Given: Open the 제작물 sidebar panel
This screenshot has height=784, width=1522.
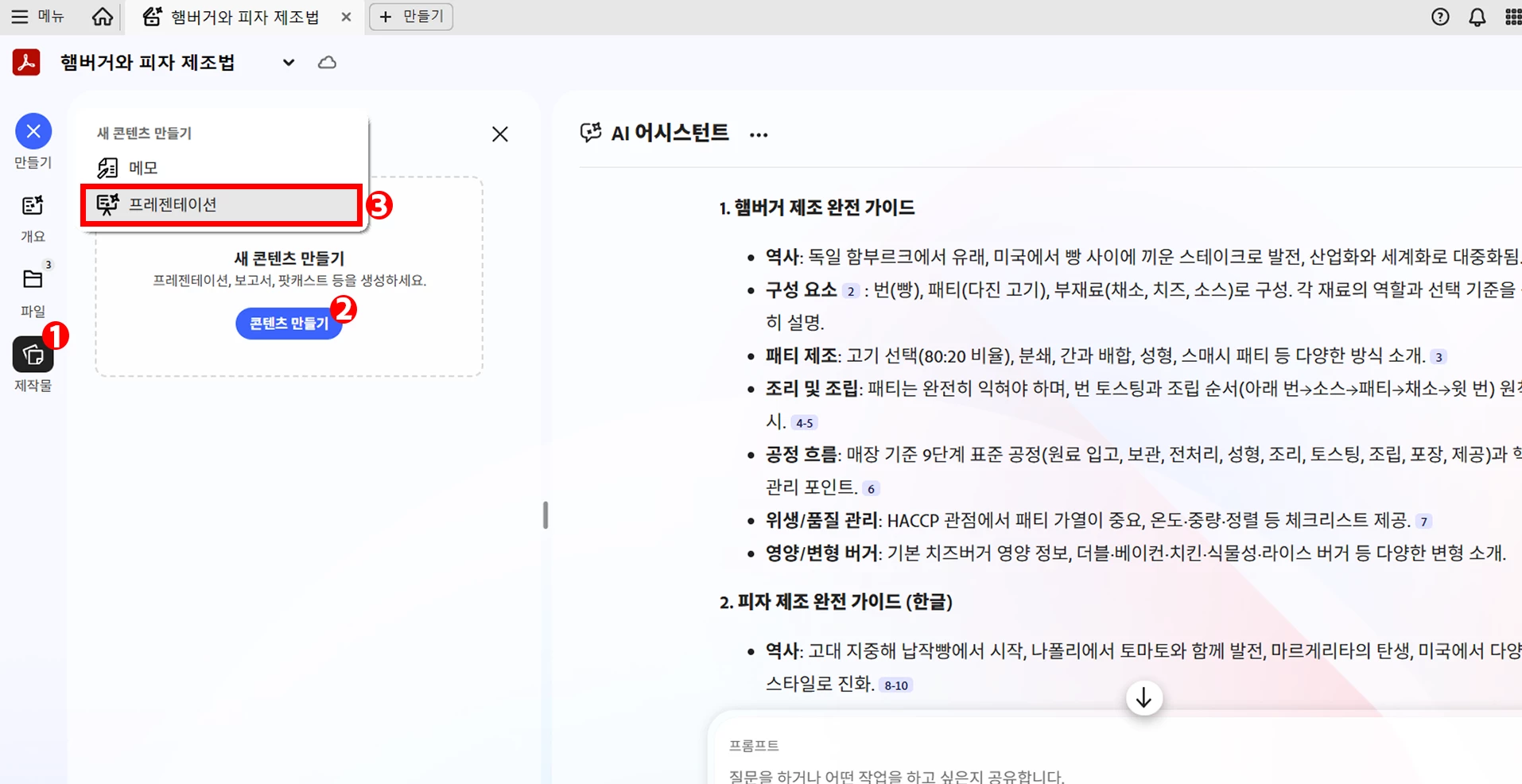Looking at the screenshot, I should click(x=33, y=364).
